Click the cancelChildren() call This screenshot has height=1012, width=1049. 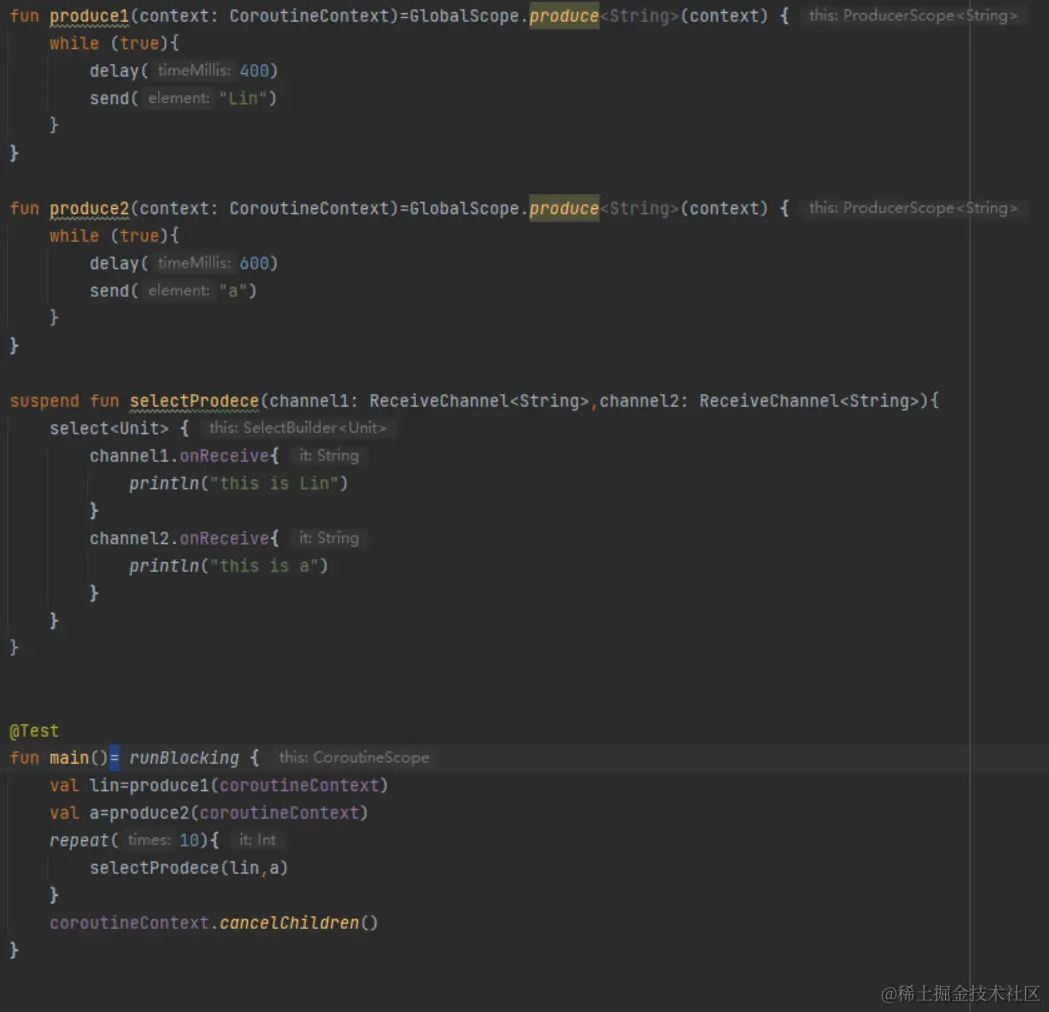(x=298, y=923)
